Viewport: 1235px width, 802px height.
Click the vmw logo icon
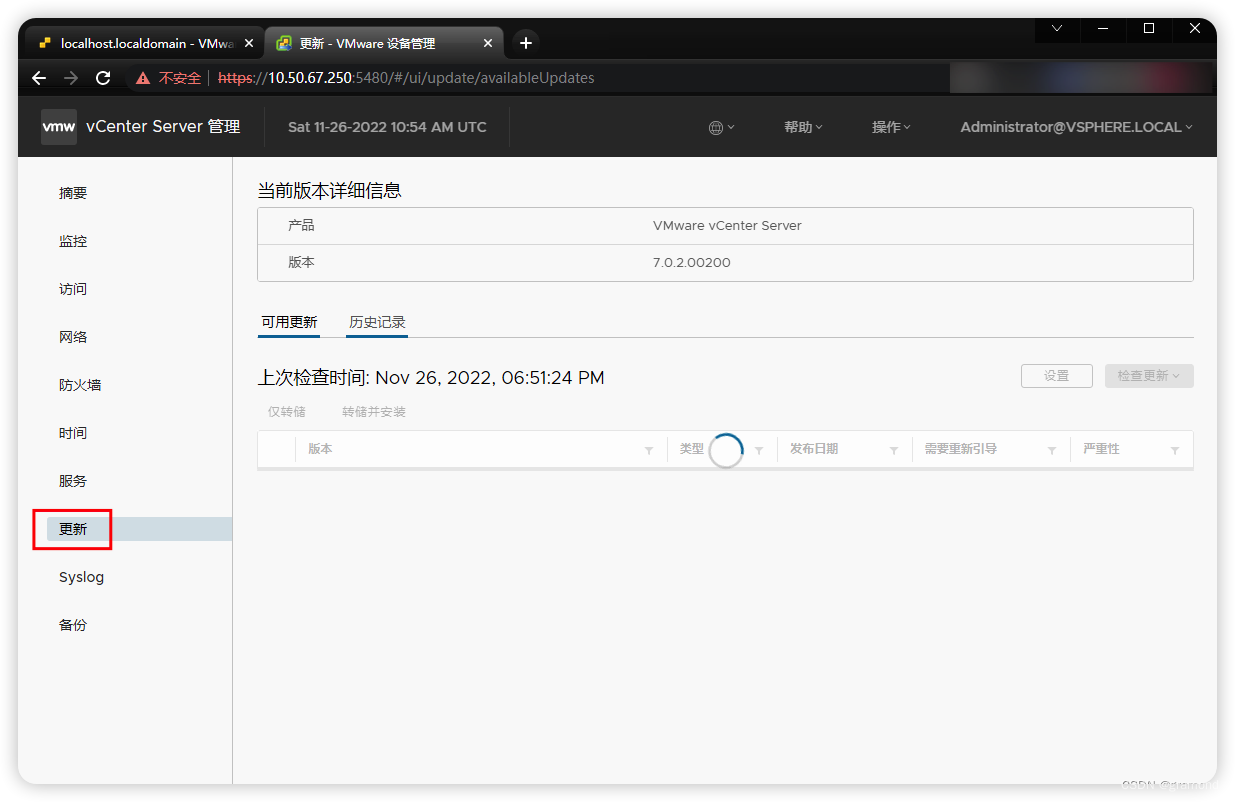click(x=58, y=127)
